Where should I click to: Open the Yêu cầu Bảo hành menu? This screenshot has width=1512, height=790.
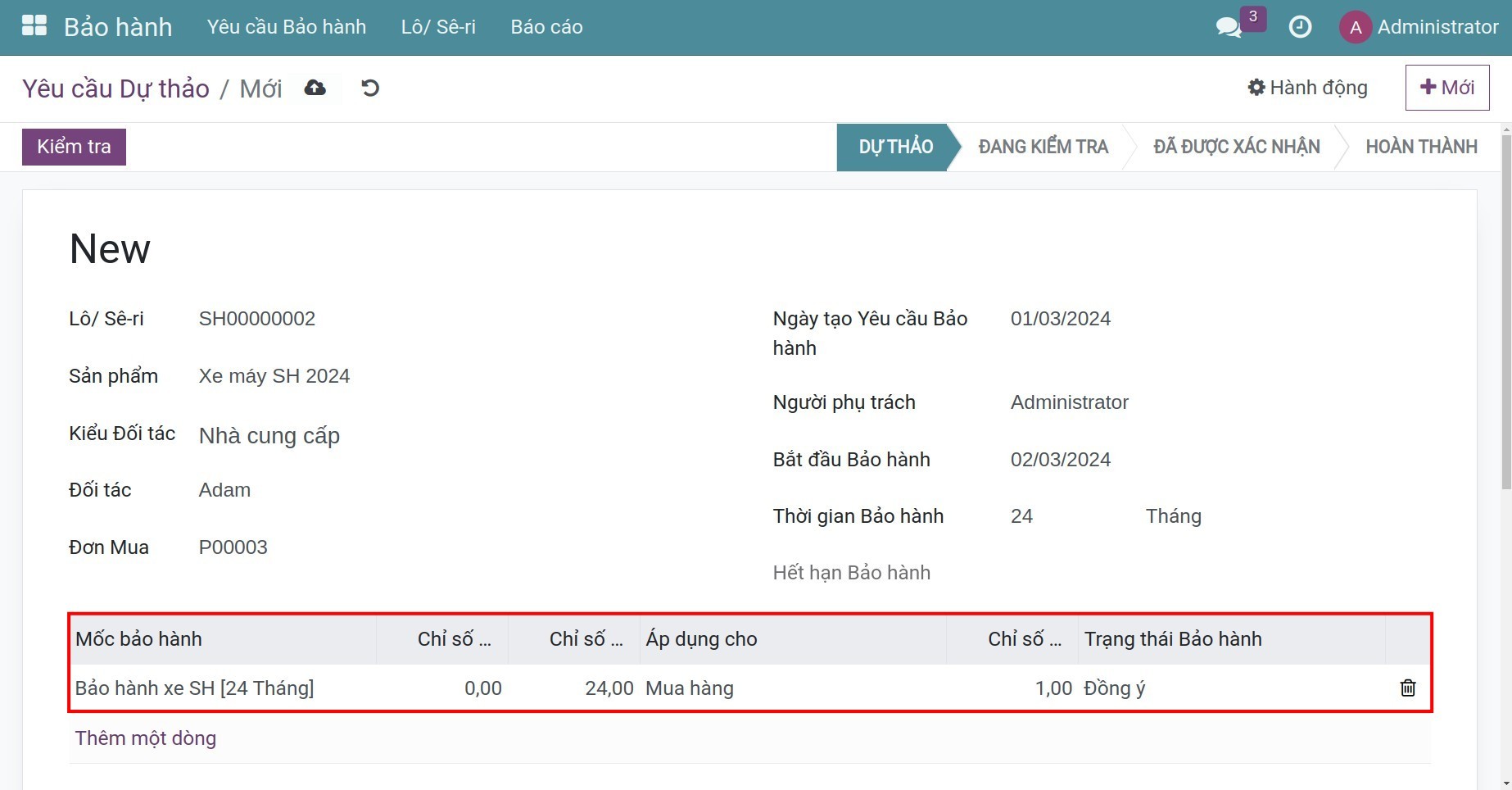286,27
